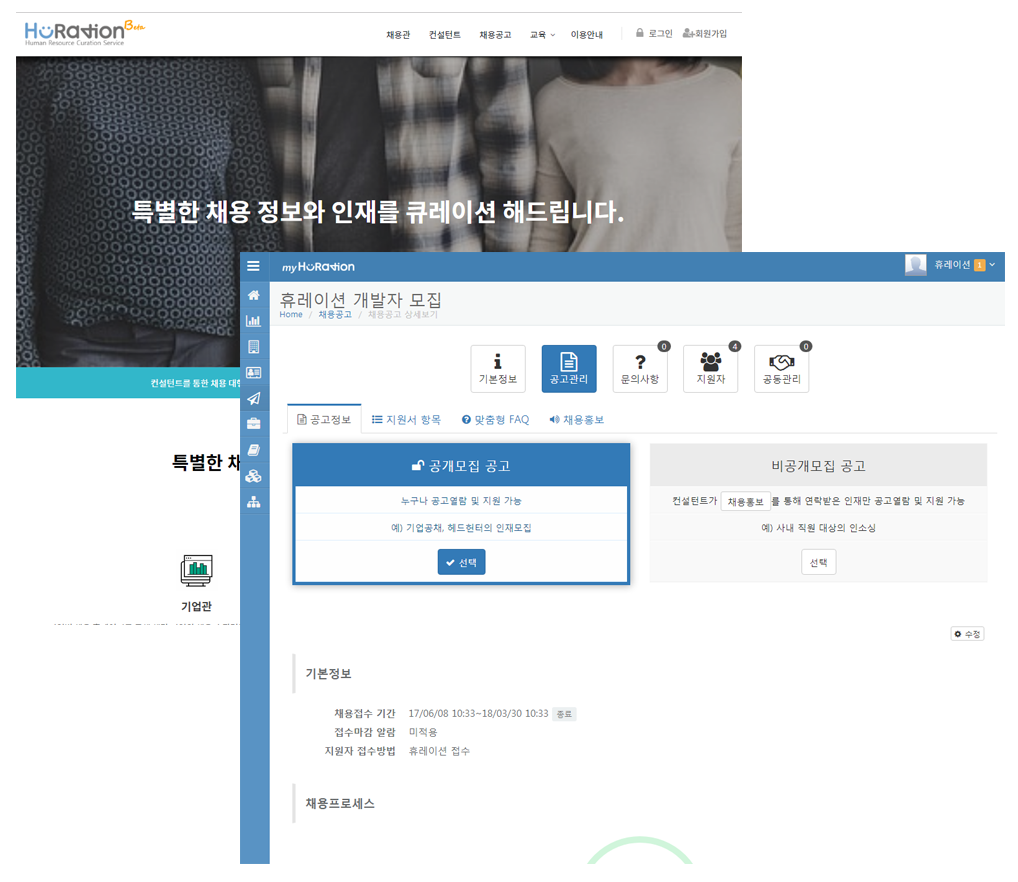Click the 채용프로세스 section heading
This screenshot has width=1018, height=882.
(340, 803)
